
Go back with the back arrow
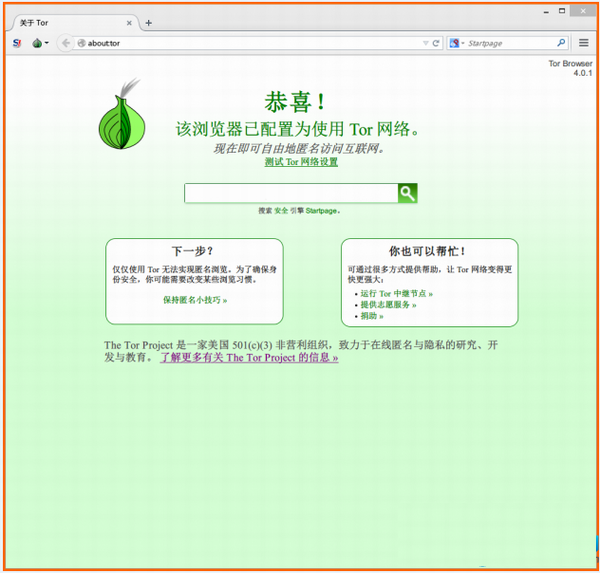pos(66,43)
